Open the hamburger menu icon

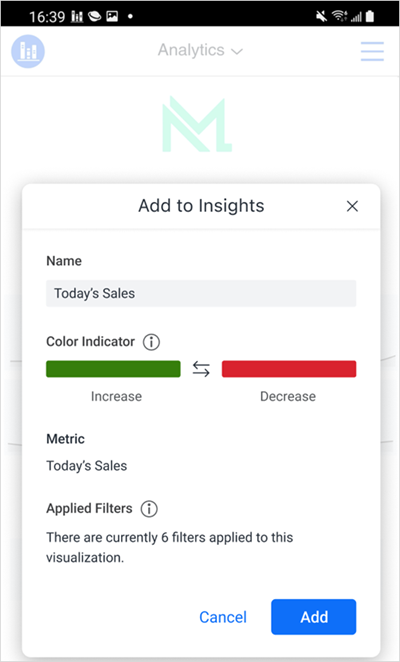372,52
